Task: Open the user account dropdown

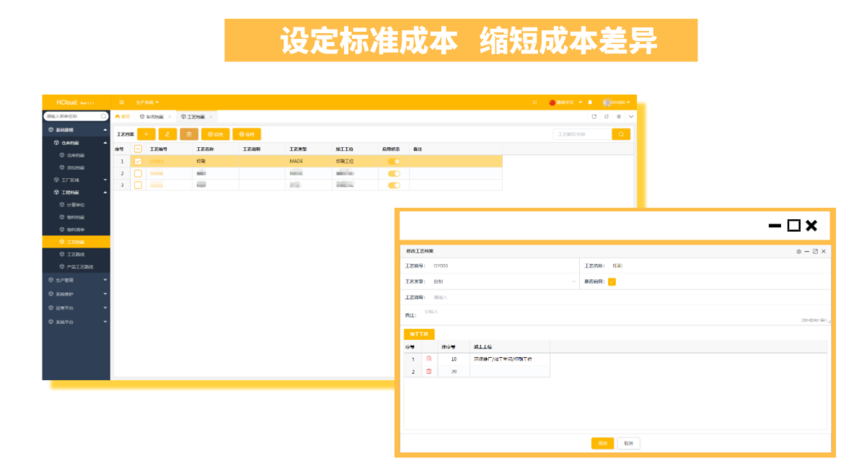Action: pos(617,102)
